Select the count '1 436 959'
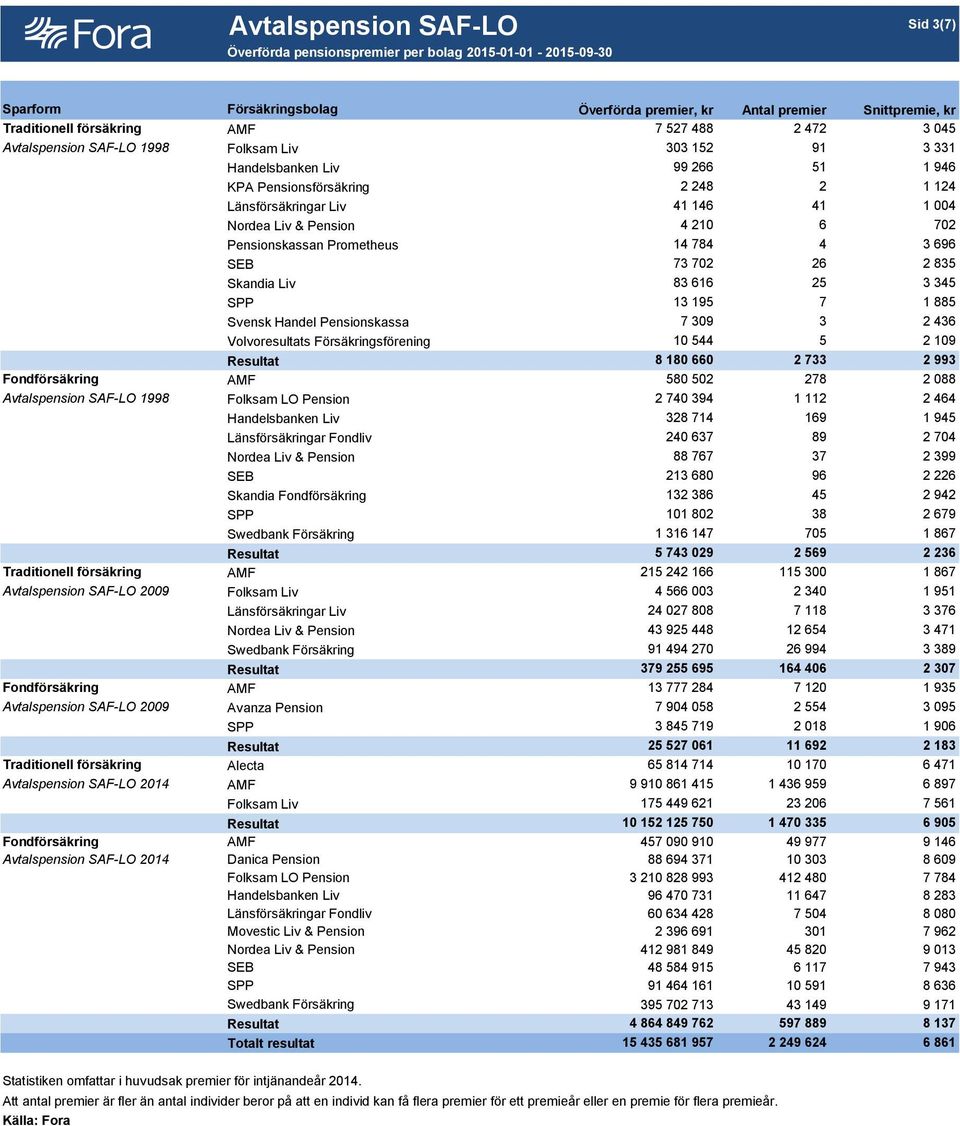This screenshot has height=1126, width=960. (x=797, y=784)
